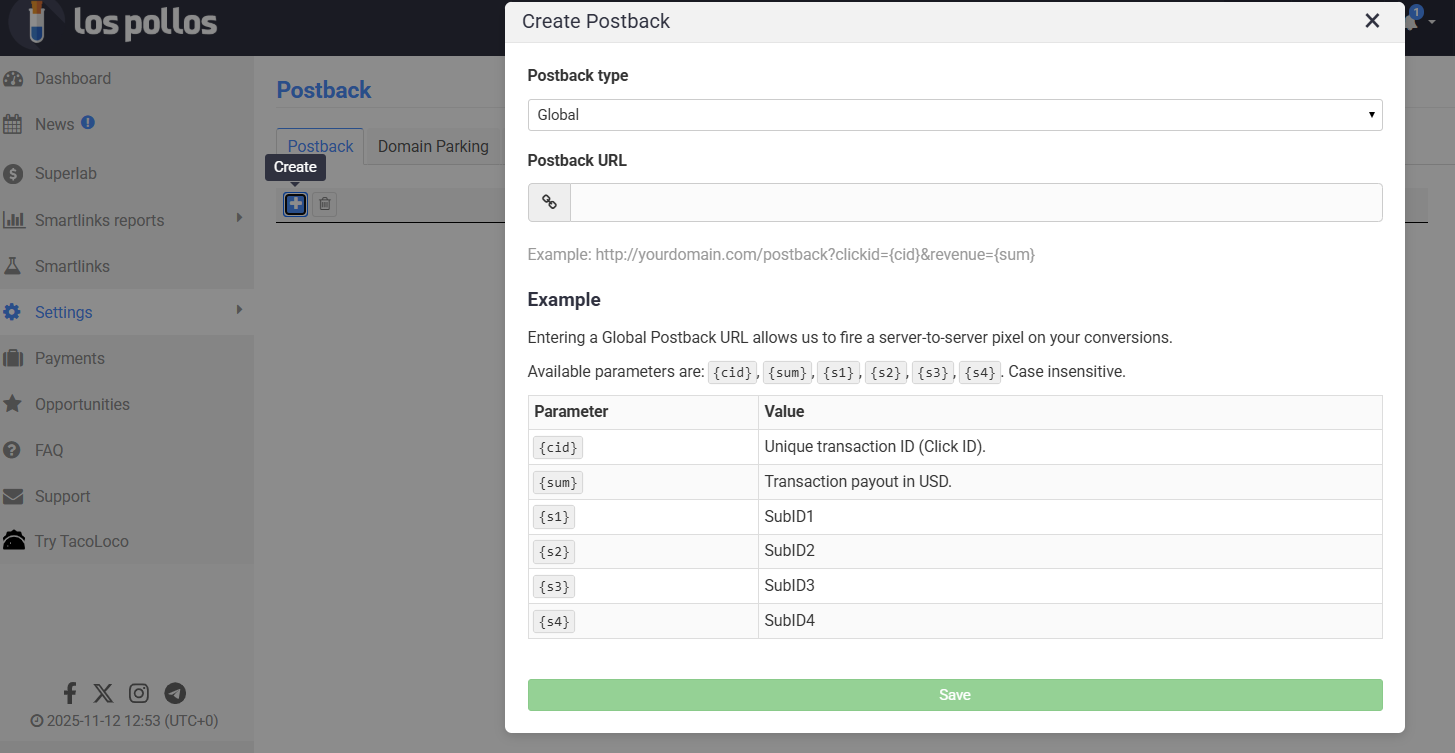This screenshot has height=753, width=1455.
Task: Switch to the Domain Parking tab
Action: 433,146
